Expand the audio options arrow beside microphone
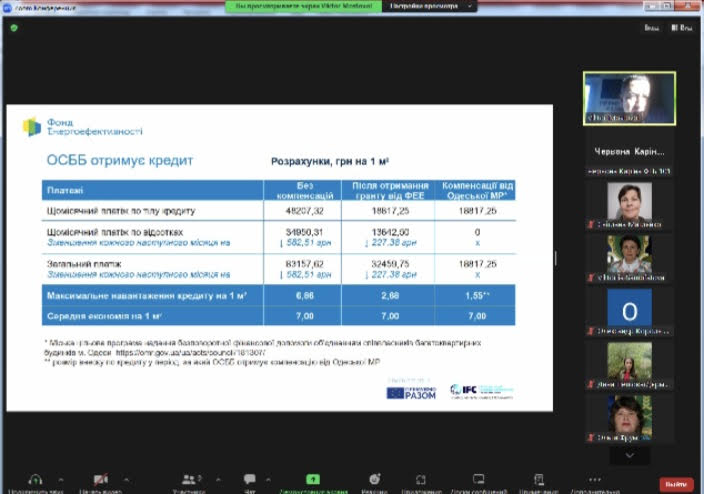The image size is (704, 494). pos(61,479)
